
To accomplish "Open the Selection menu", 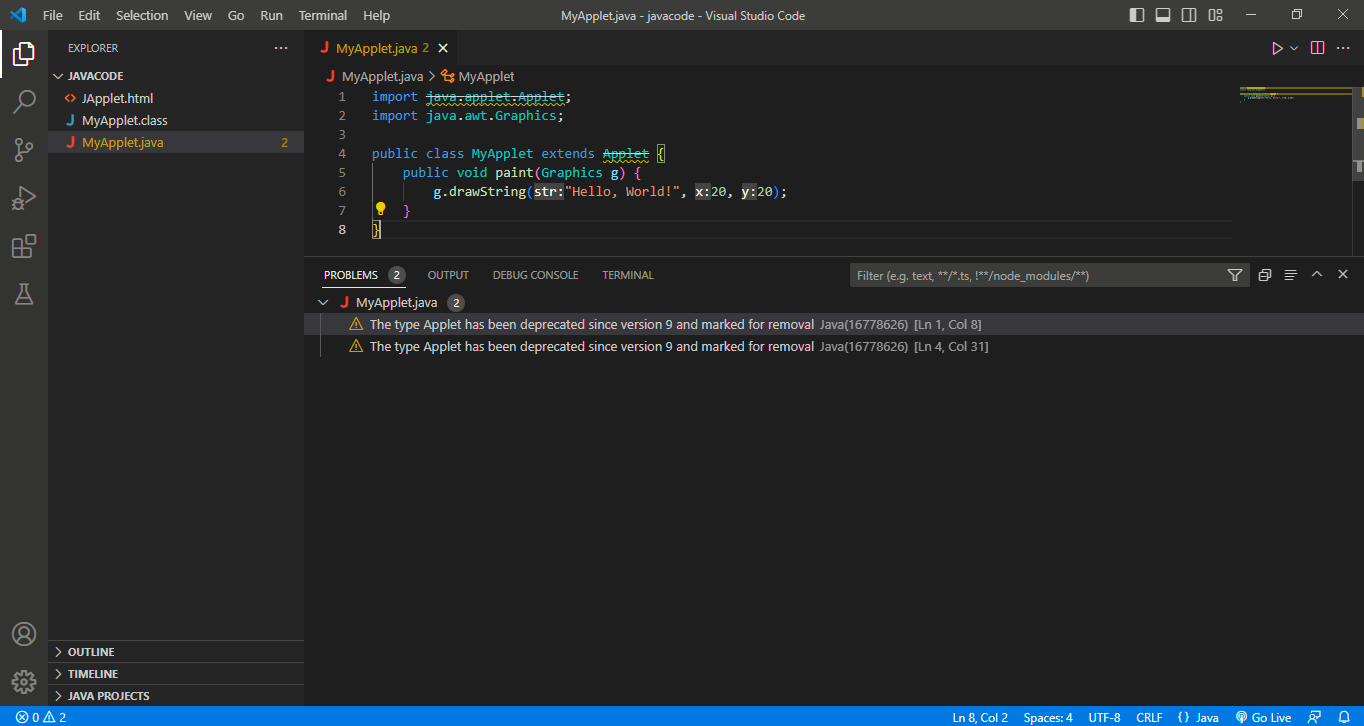I will pos(142,15).
